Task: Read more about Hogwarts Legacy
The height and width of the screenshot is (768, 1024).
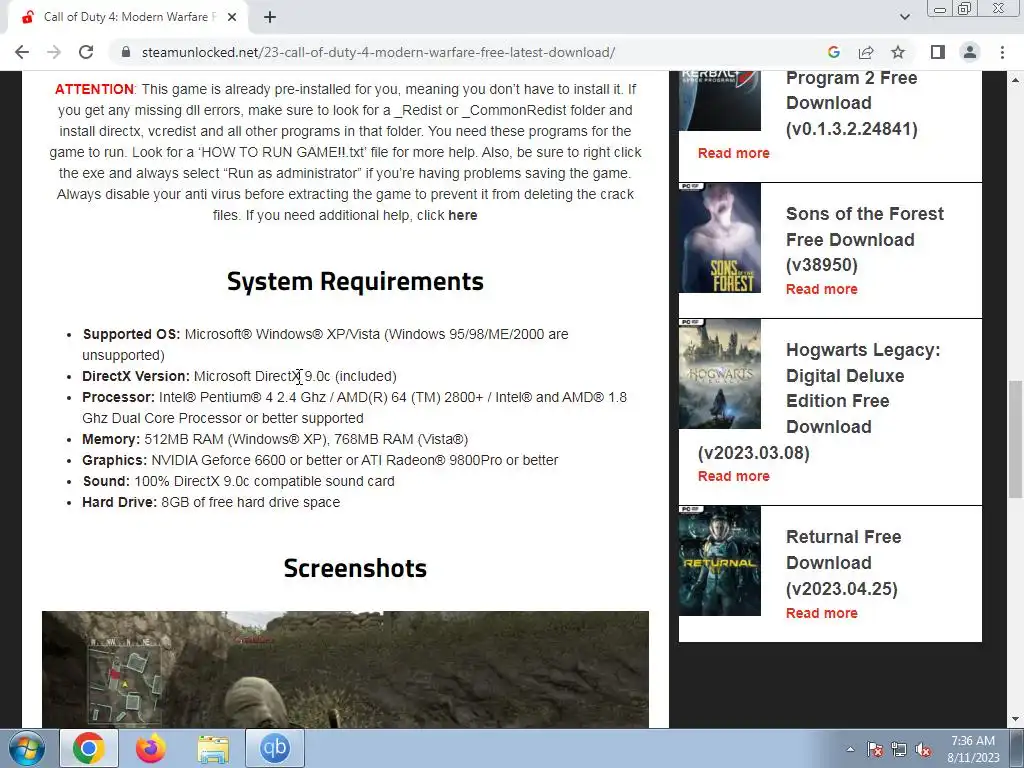Action: [733, 477]
